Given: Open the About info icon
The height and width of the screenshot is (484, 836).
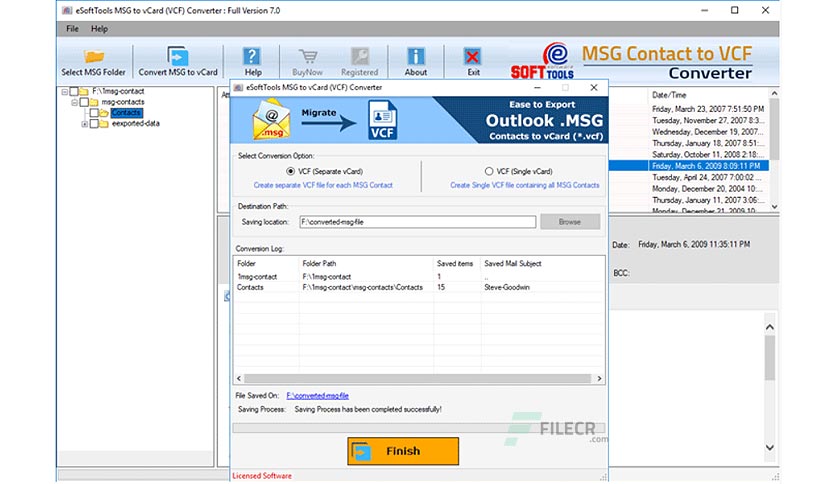Looking at the screenshot, I should [416, 56].
